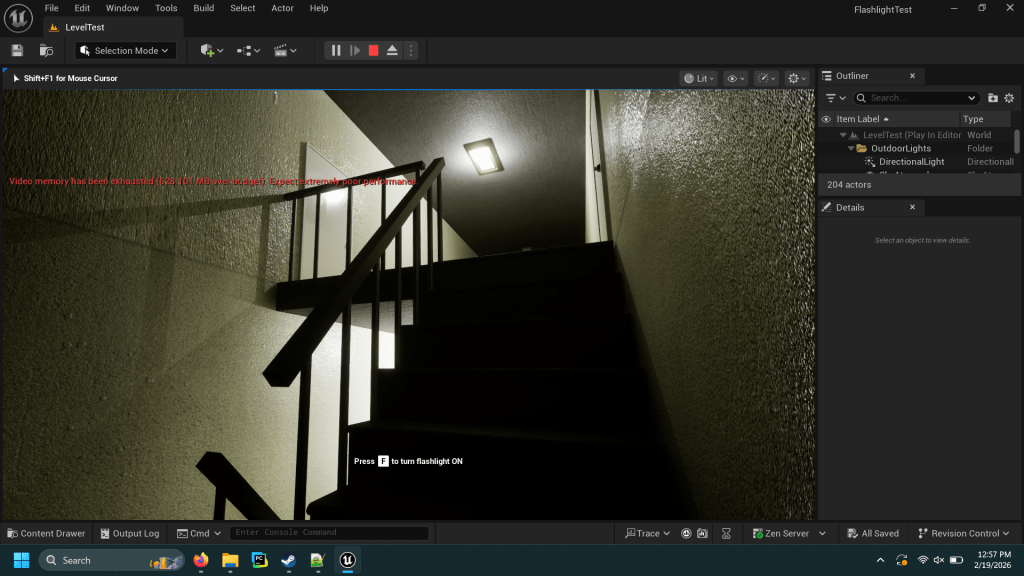Collapse the OutdoorLights folder
The width and height of the screenshot is (1024, 576).
point(851,148)
